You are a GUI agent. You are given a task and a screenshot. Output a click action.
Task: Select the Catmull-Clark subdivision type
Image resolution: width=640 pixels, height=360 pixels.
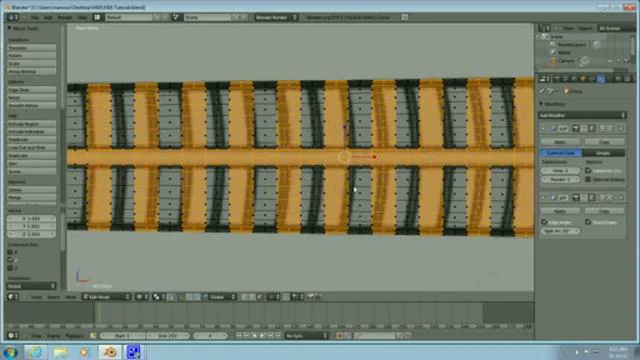point(560,153)
